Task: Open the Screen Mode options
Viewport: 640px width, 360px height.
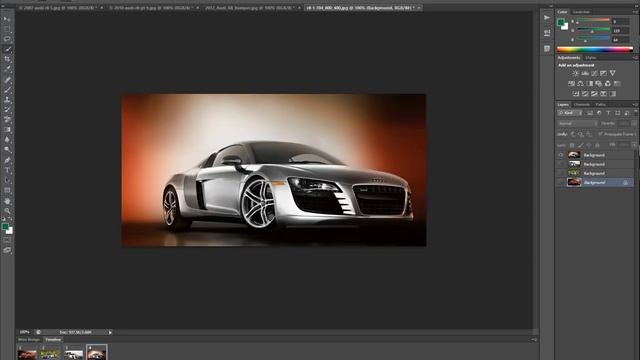Action: point(7,250)
